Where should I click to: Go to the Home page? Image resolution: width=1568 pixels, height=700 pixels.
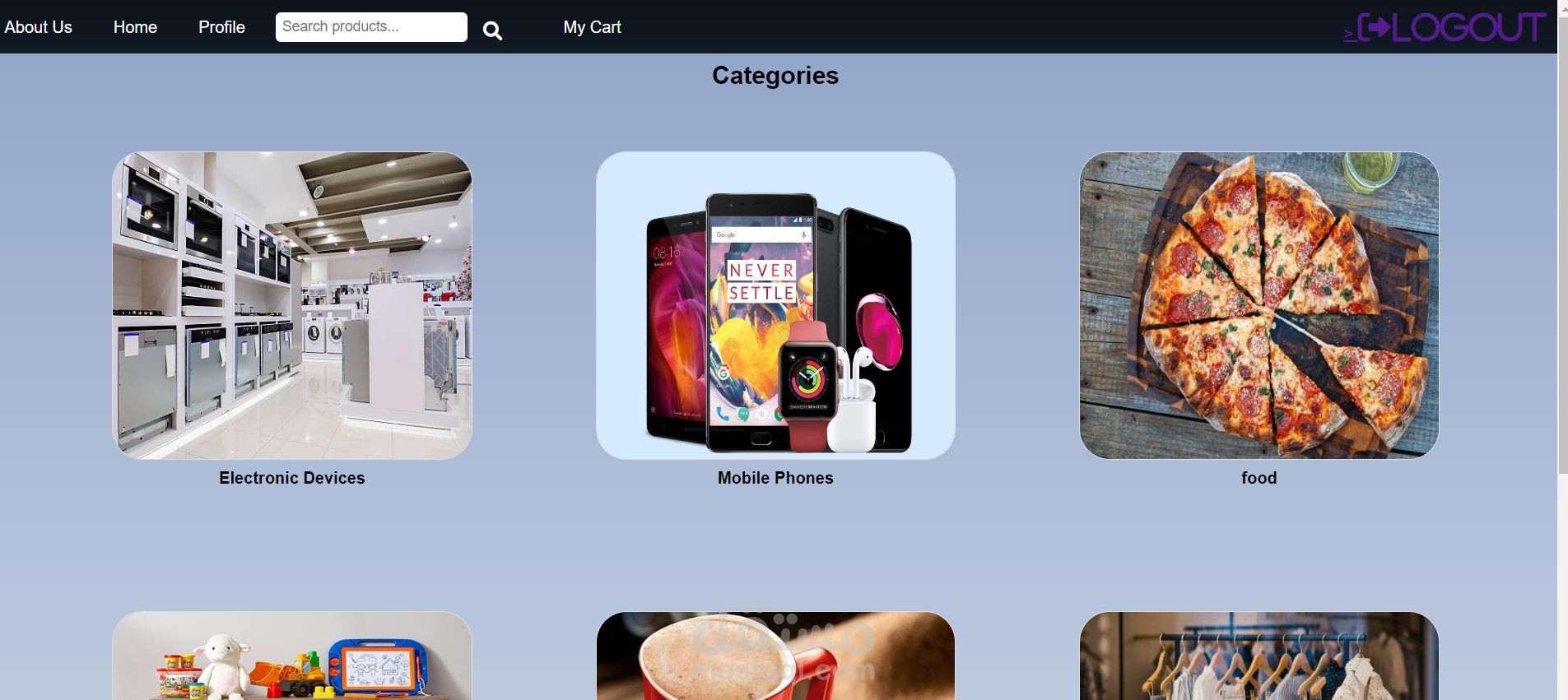[135, 27]
